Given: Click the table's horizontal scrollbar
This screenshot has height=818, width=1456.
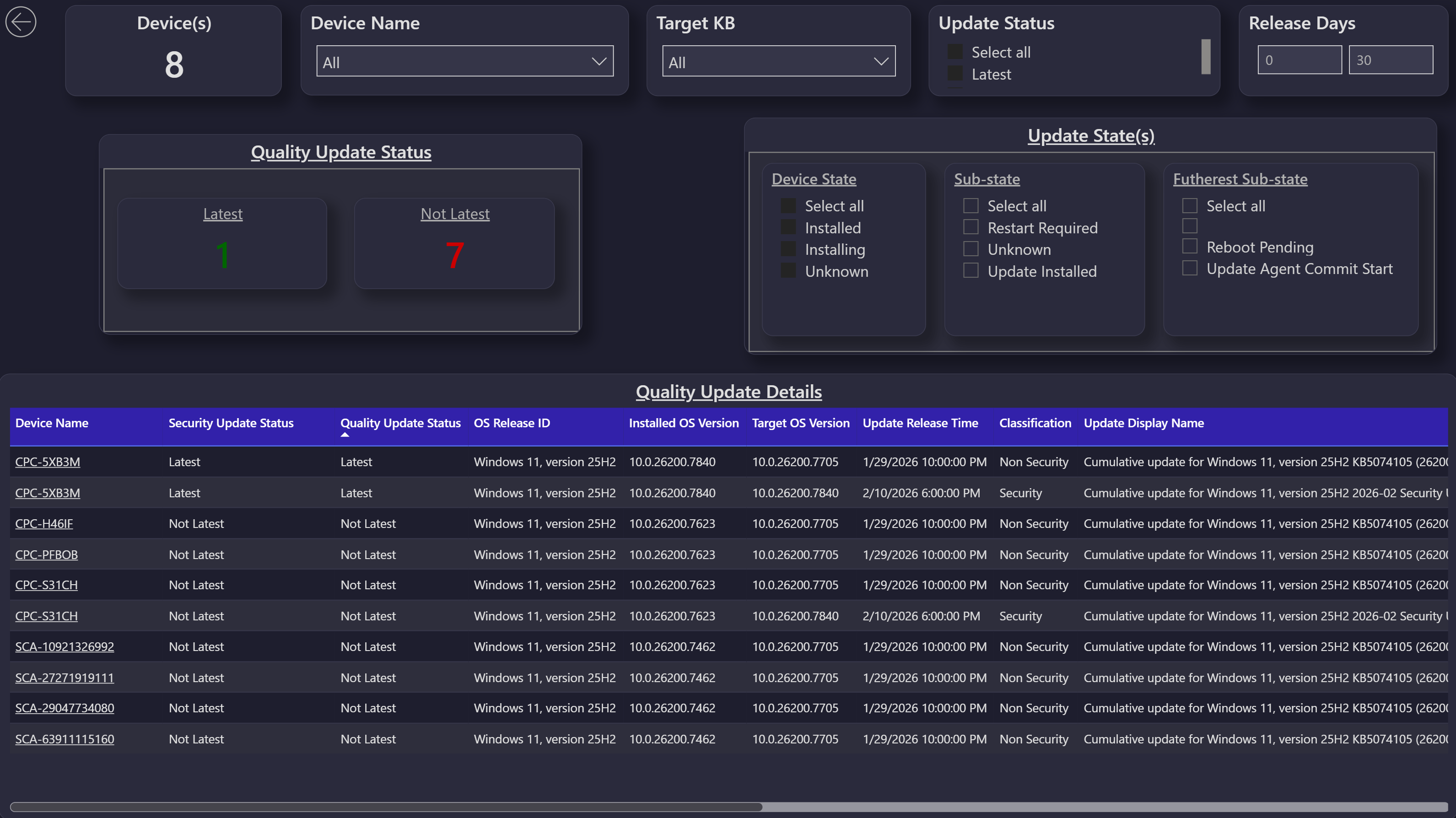Looking at the screenshot, I should (x=386, y=807).
